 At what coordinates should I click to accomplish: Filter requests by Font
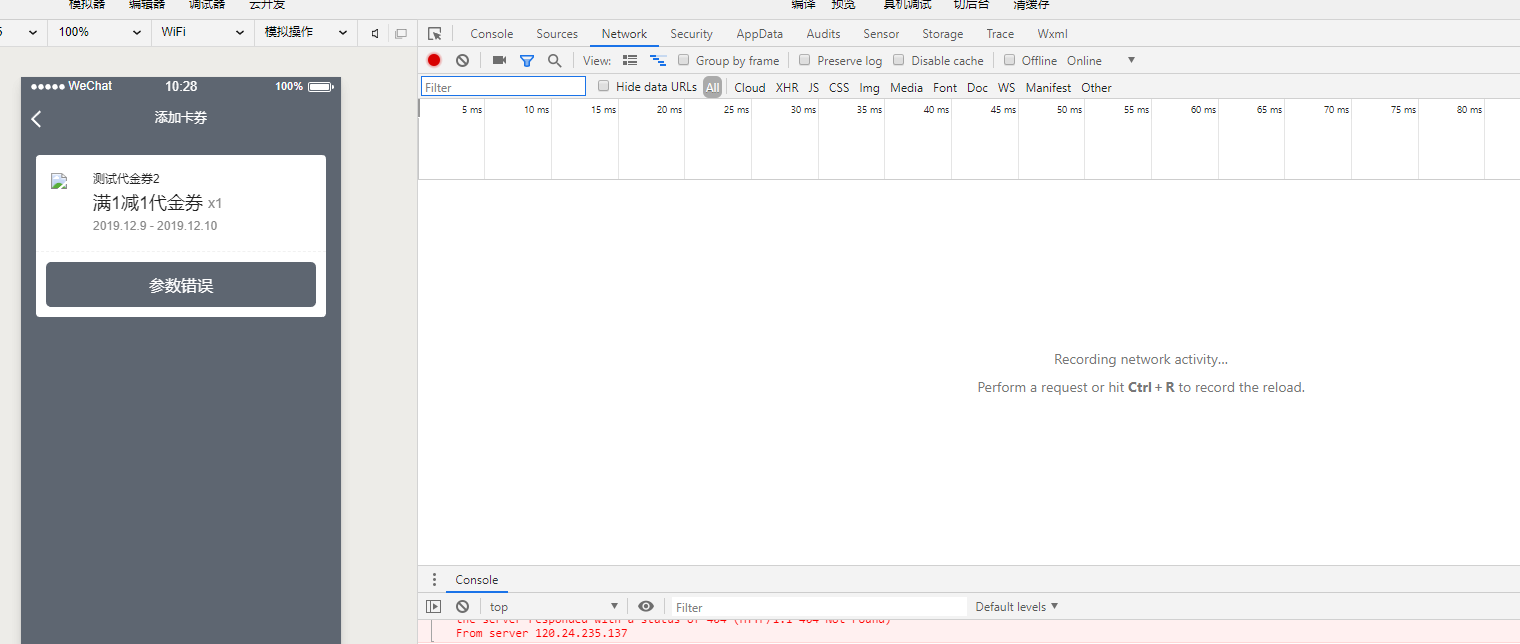pos(945,88)
